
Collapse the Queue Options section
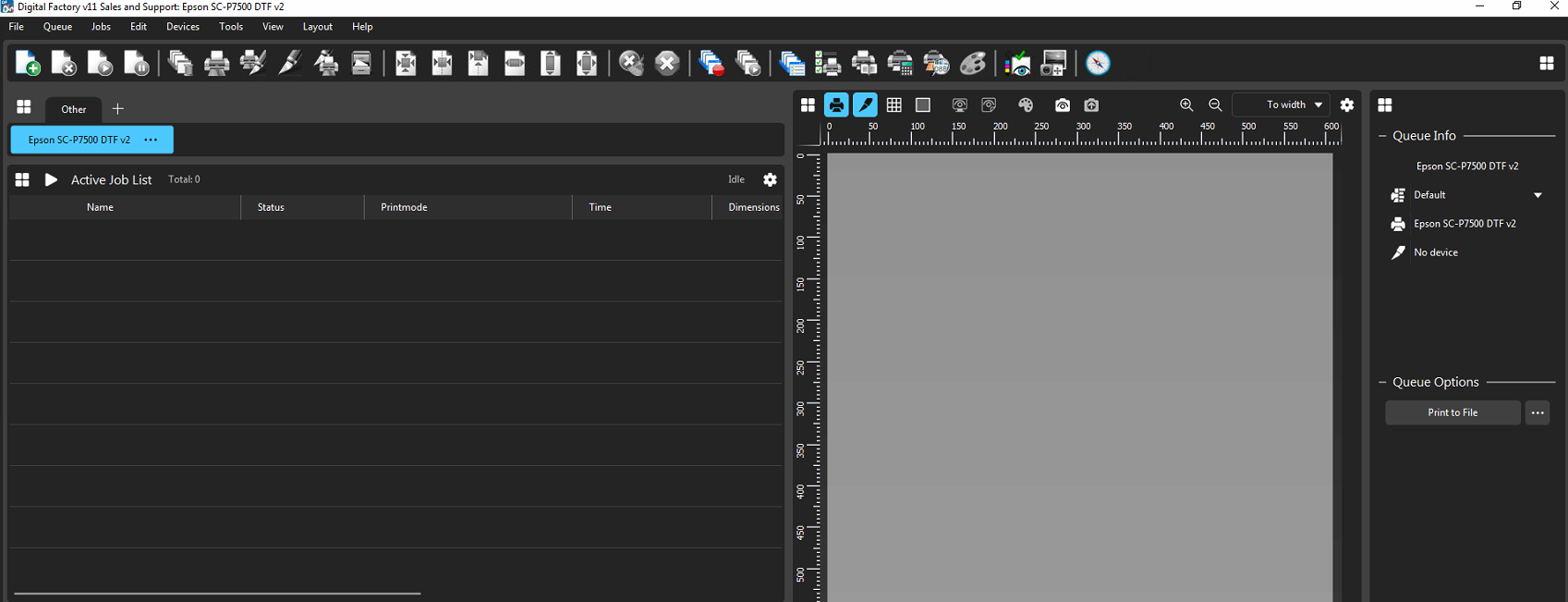coord(1382,382)
